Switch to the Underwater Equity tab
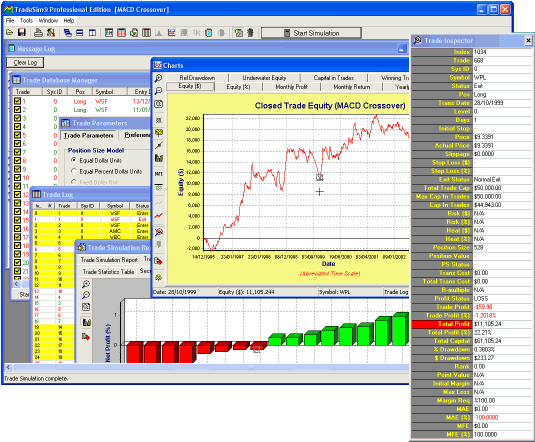 (264, 78)
